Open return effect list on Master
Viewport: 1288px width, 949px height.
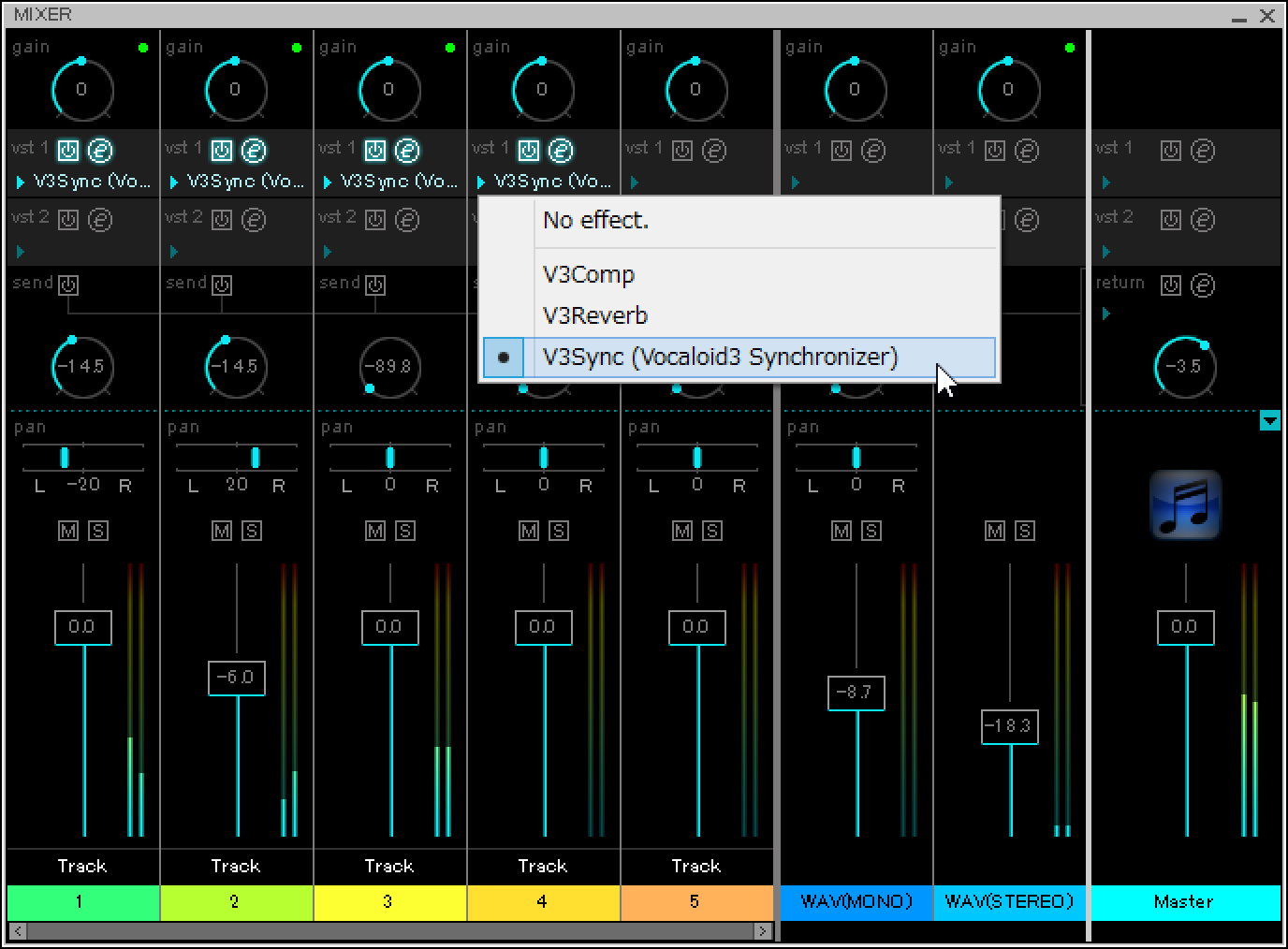tap(1105, 314)
